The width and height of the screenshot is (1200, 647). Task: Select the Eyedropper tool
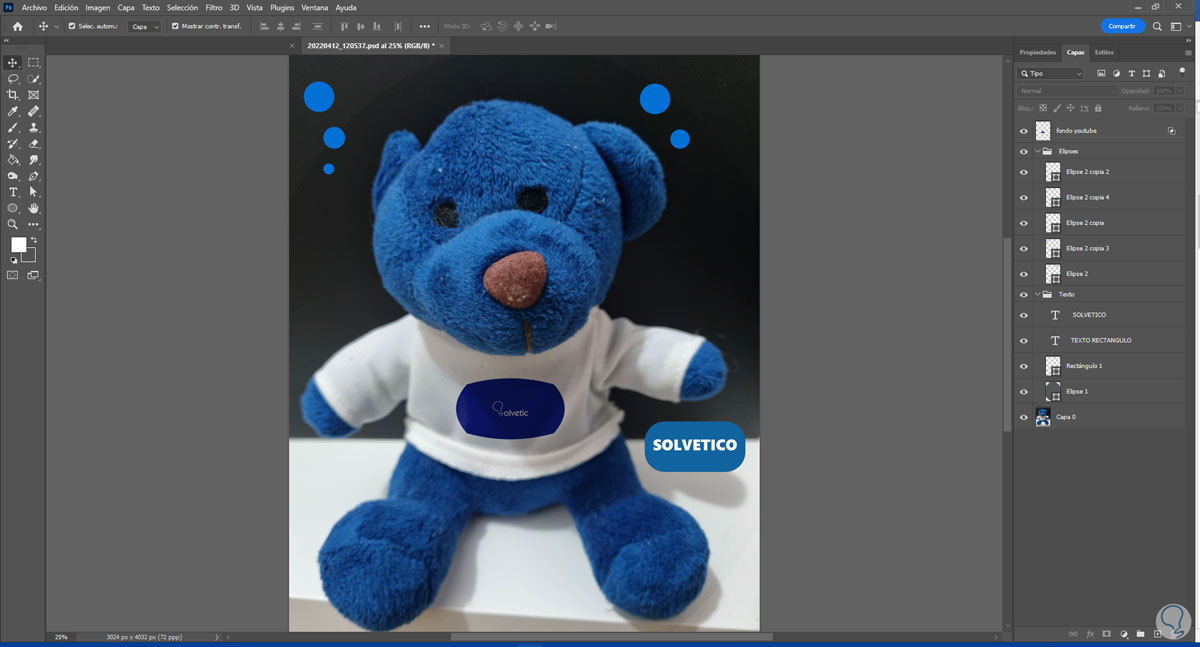coord(13,111)
